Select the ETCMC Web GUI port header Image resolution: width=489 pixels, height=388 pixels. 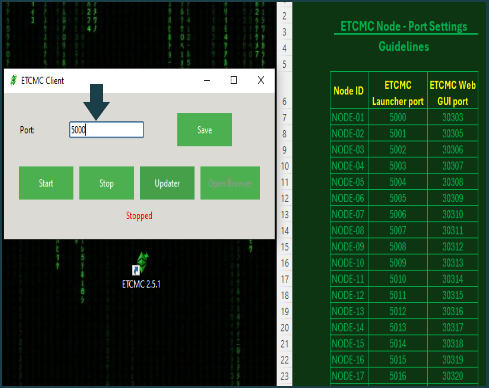(x=453, y=90)
